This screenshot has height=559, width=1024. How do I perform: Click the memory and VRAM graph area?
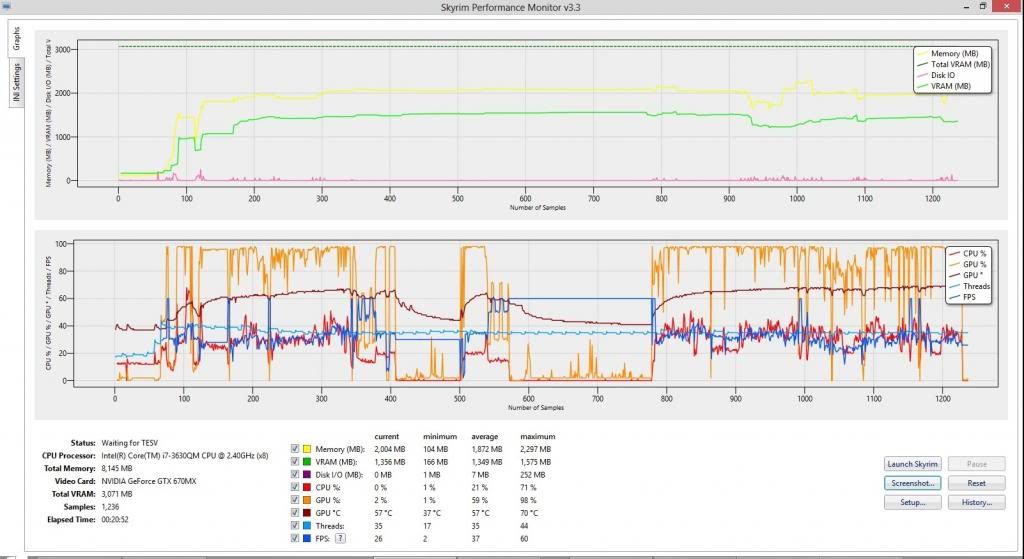537,113
